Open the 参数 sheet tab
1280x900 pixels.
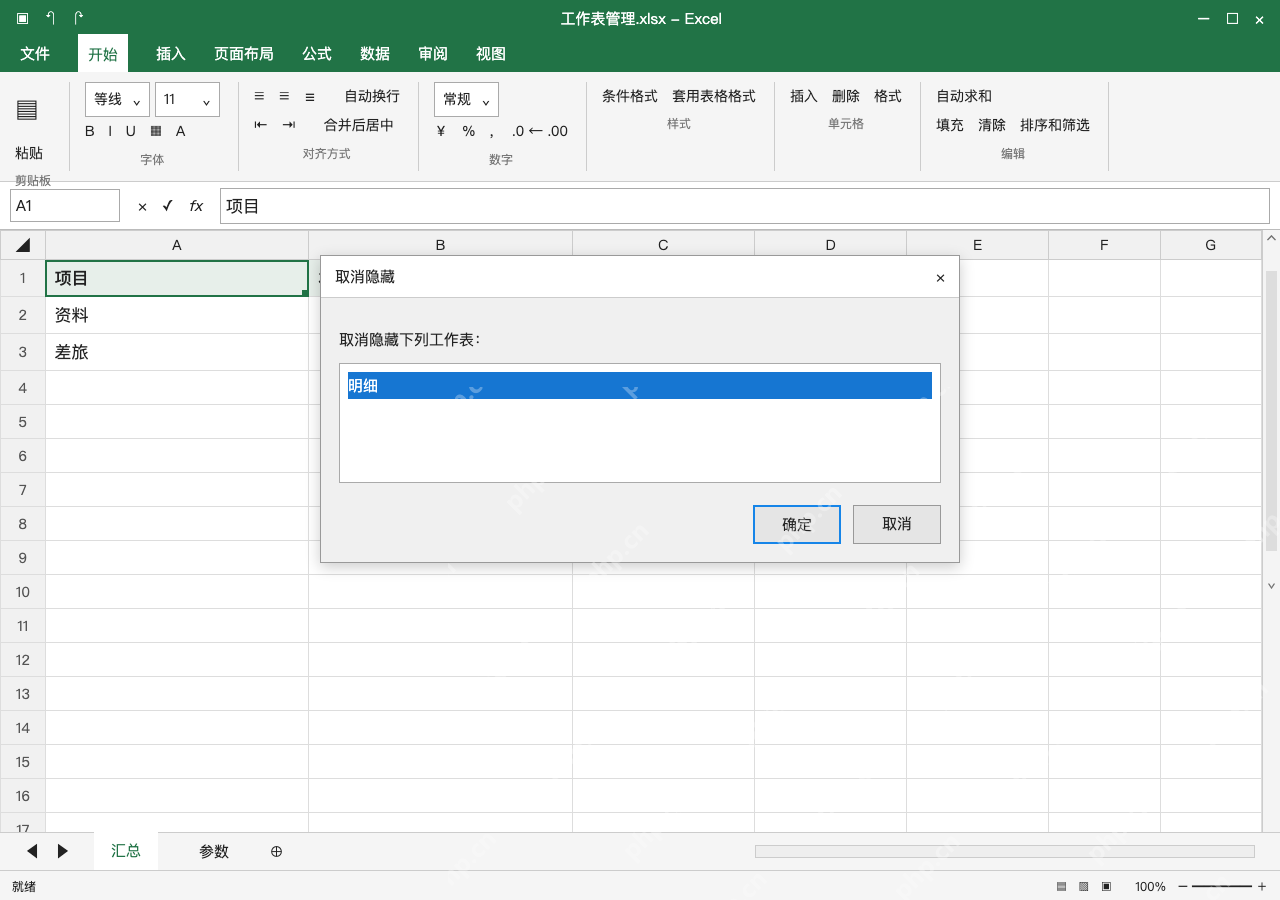coord(214,851)
